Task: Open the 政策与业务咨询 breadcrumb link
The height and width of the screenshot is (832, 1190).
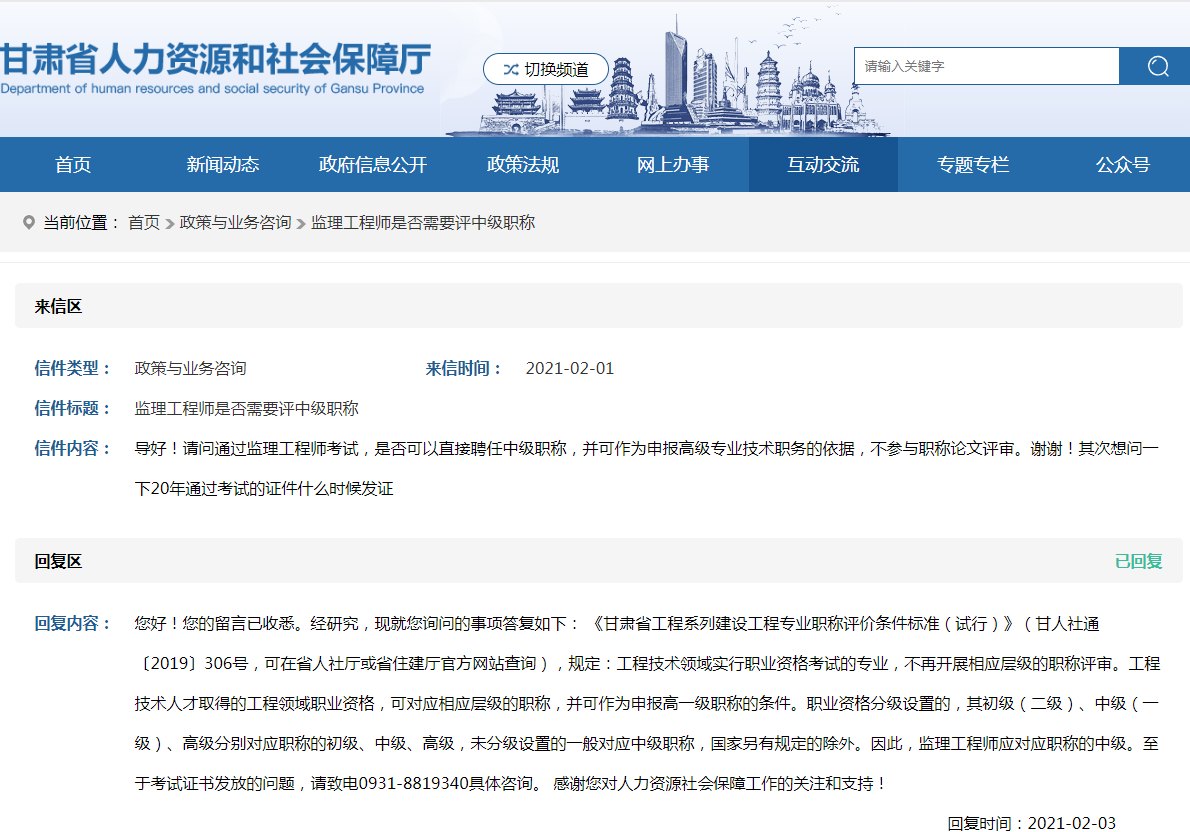Action: (x=235, y=222)
